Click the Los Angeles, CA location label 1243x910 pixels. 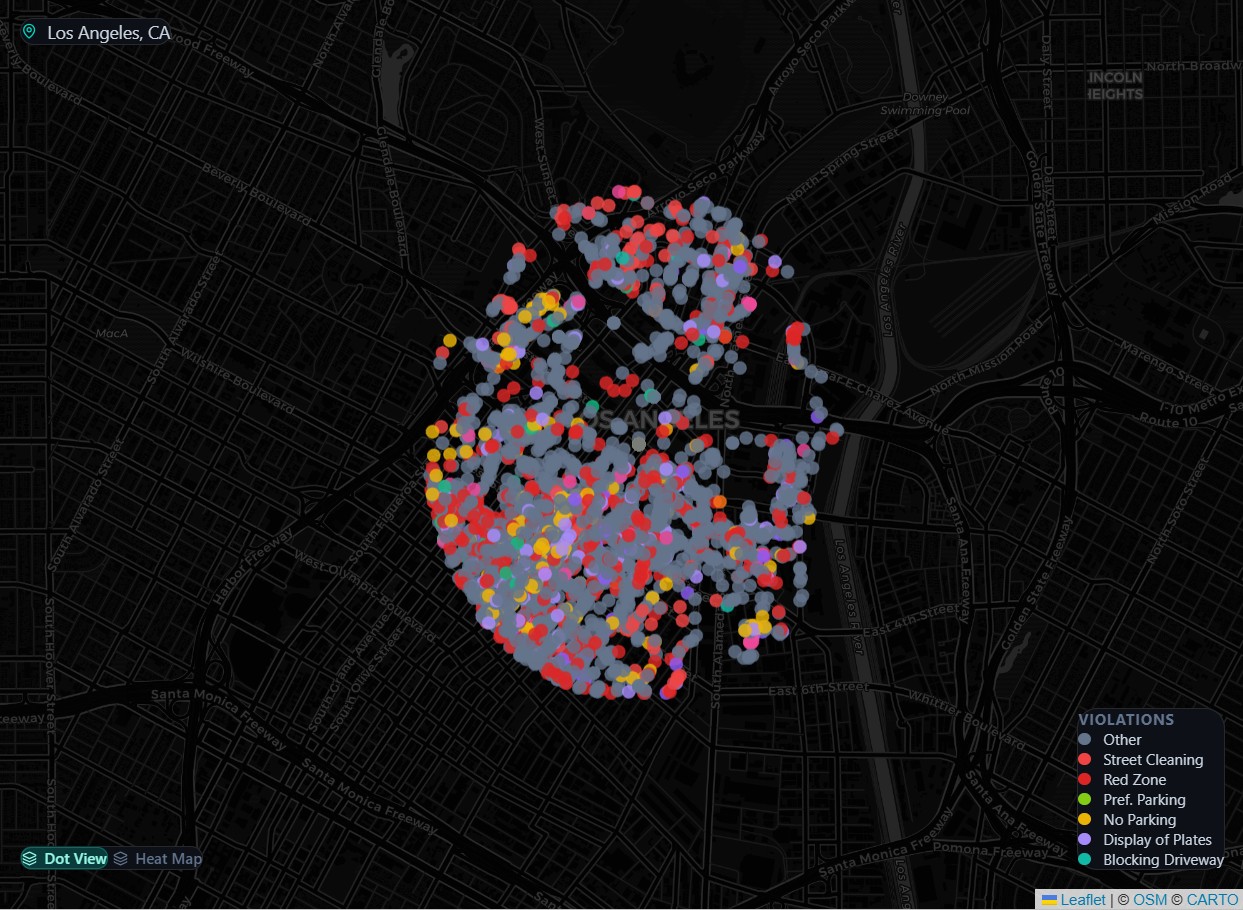click(x=109, y=33)
